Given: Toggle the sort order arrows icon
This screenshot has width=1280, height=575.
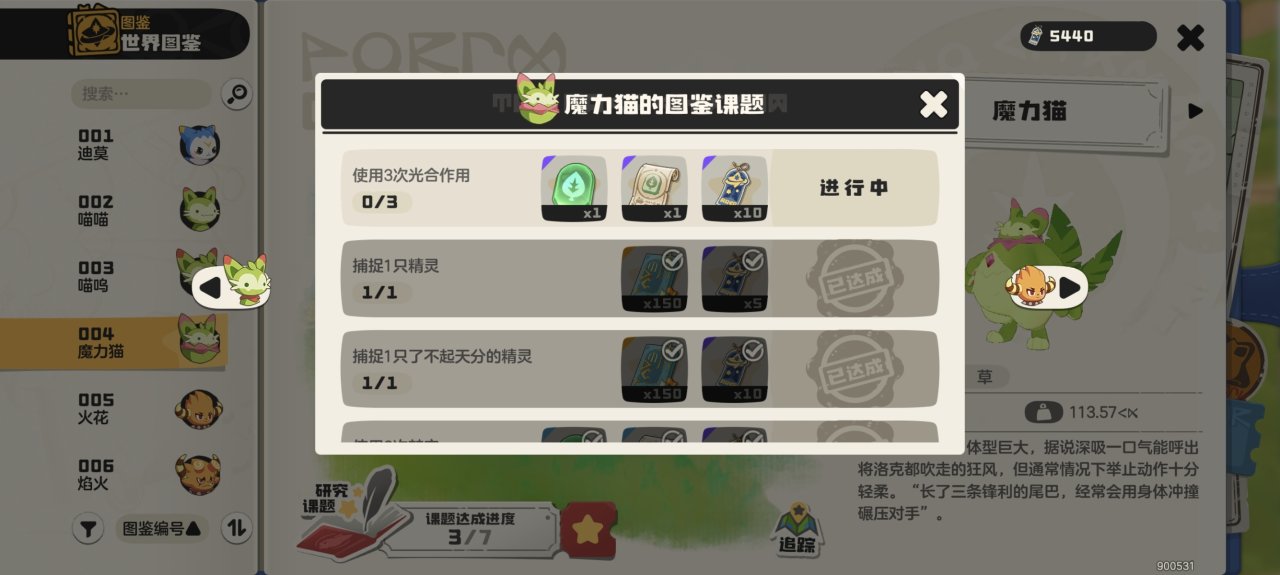Looking at the screenshot, I should 237,528.
